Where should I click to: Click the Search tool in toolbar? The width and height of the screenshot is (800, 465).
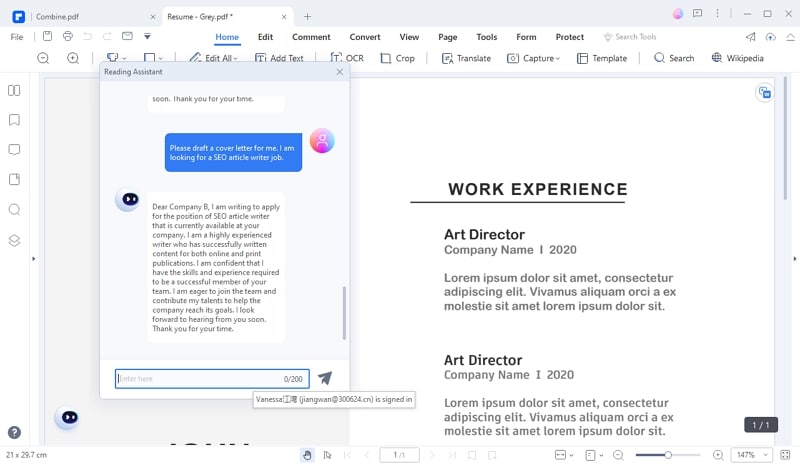674,58
